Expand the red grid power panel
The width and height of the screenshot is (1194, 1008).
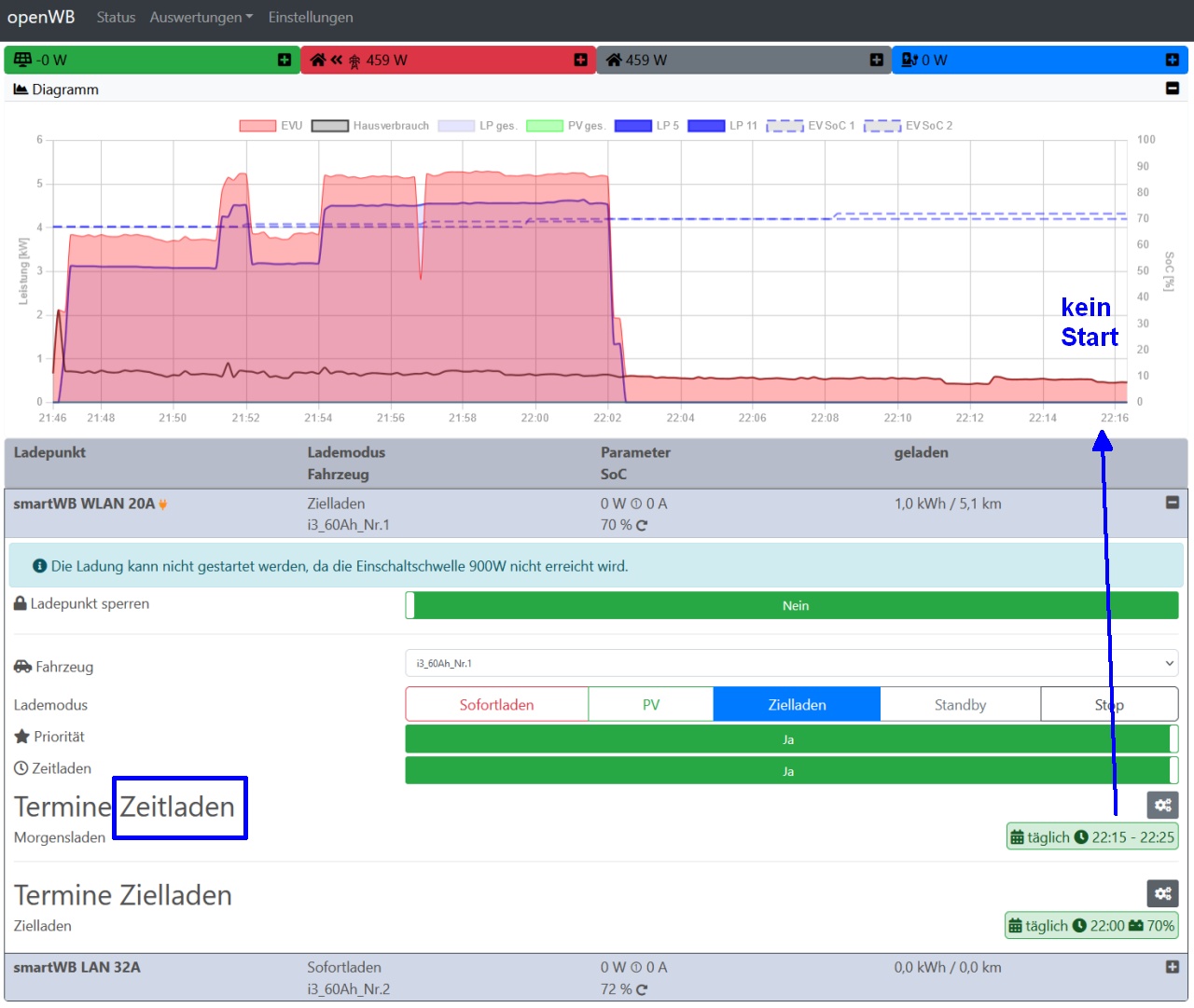pos(580,60)
